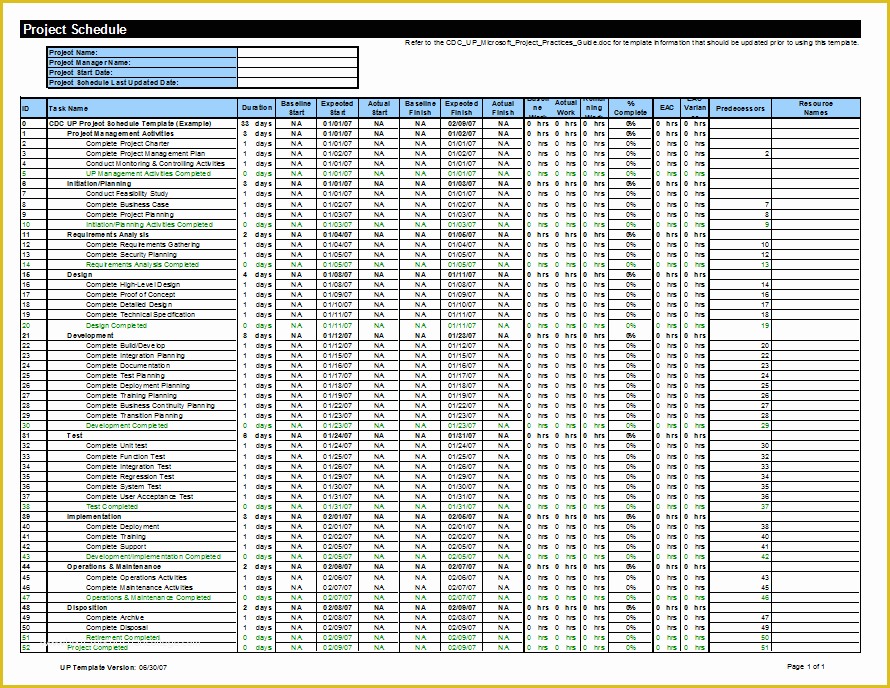The height and width of the screenshot is (688, 890).
Task: Select the Expected Start column header
Action: 337,108
